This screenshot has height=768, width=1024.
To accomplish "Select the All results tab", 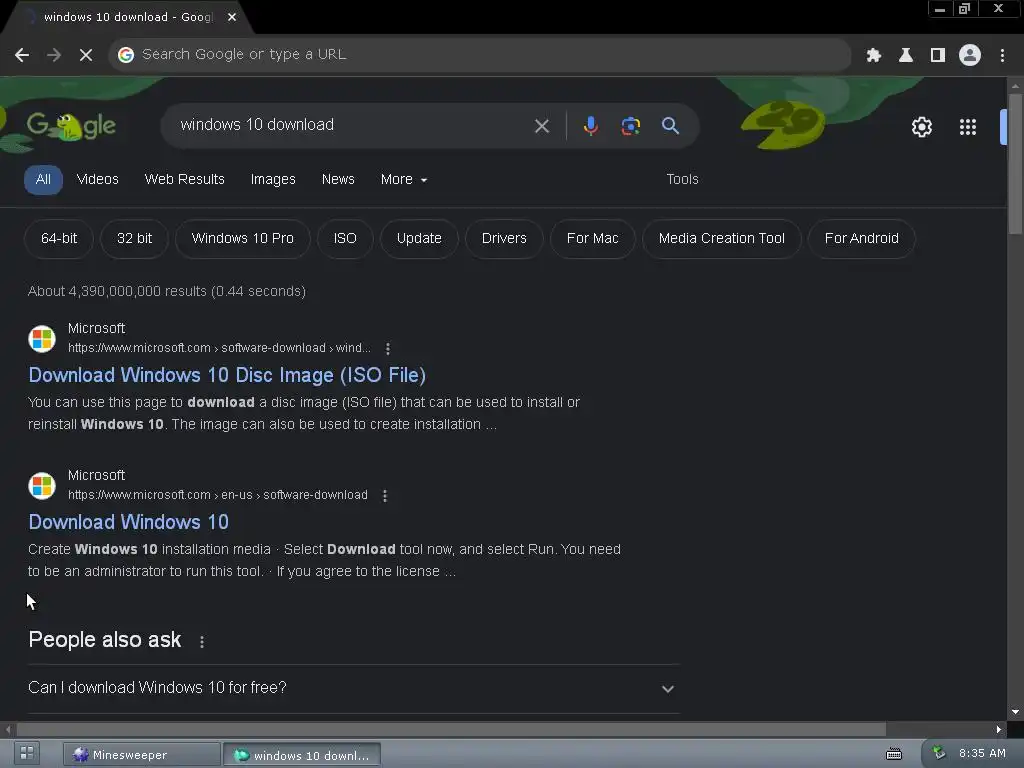I will (x=43, y=180).
